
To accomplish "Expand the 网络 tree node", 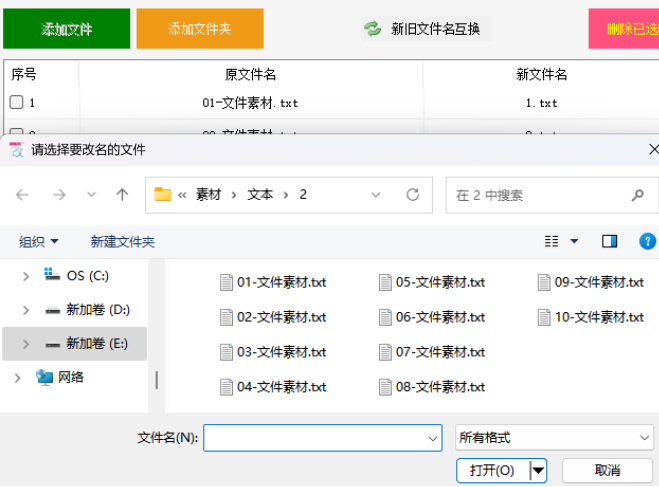I will tap(17, 378).
